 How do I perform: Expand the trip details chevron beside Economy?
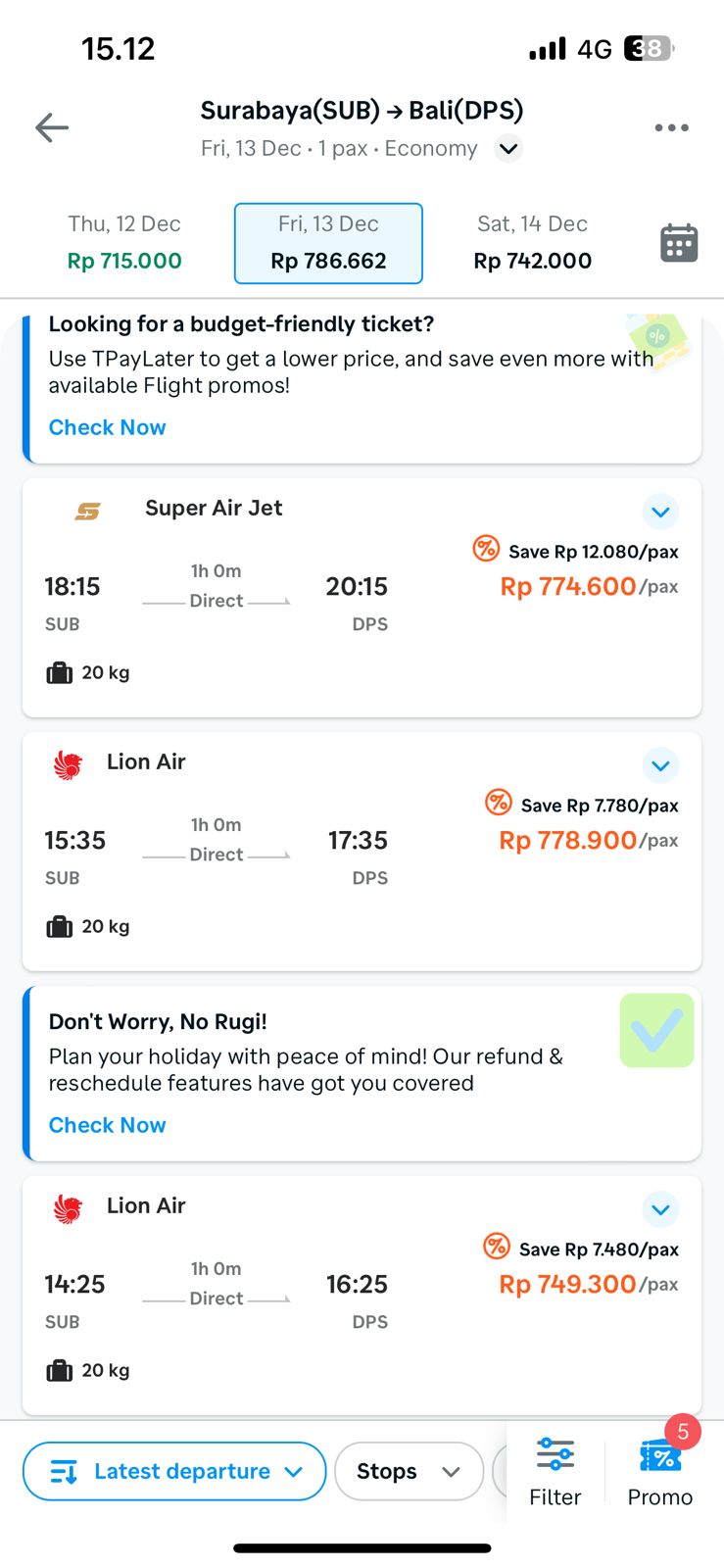[507, 149]
